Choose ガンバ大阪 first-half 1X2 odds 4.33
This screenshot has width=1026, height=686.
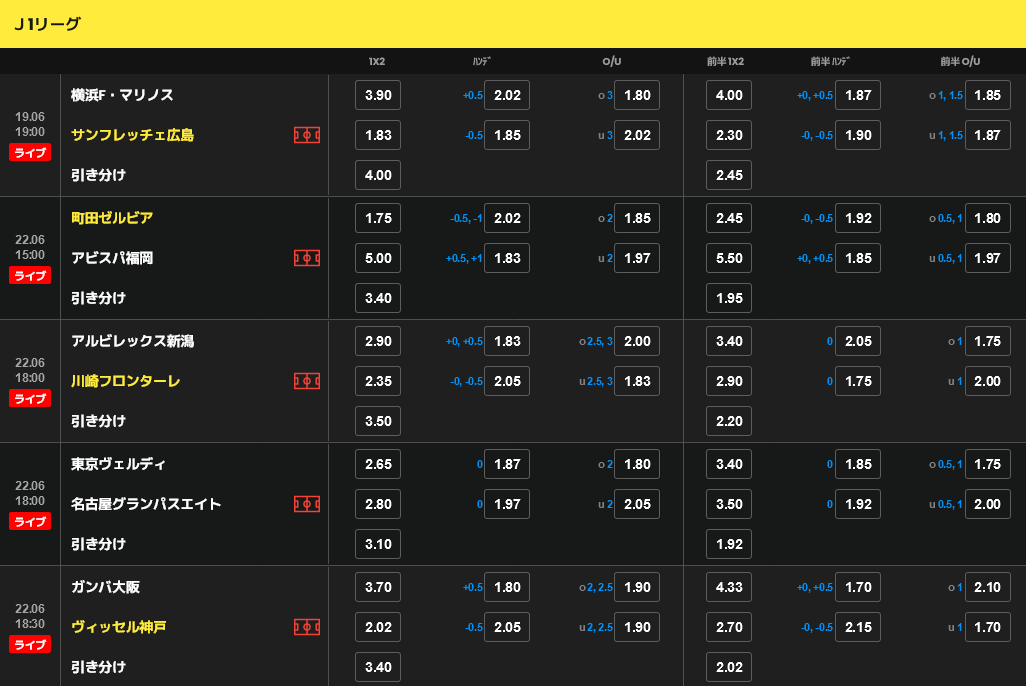[729, 587]
